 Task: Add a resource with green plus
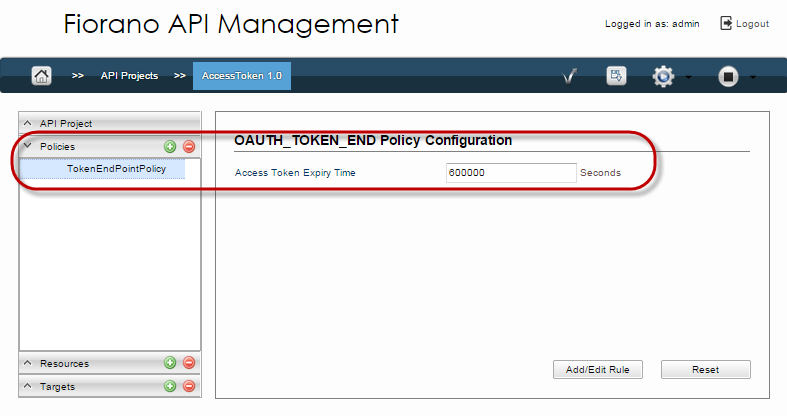(x=170, y=362)
